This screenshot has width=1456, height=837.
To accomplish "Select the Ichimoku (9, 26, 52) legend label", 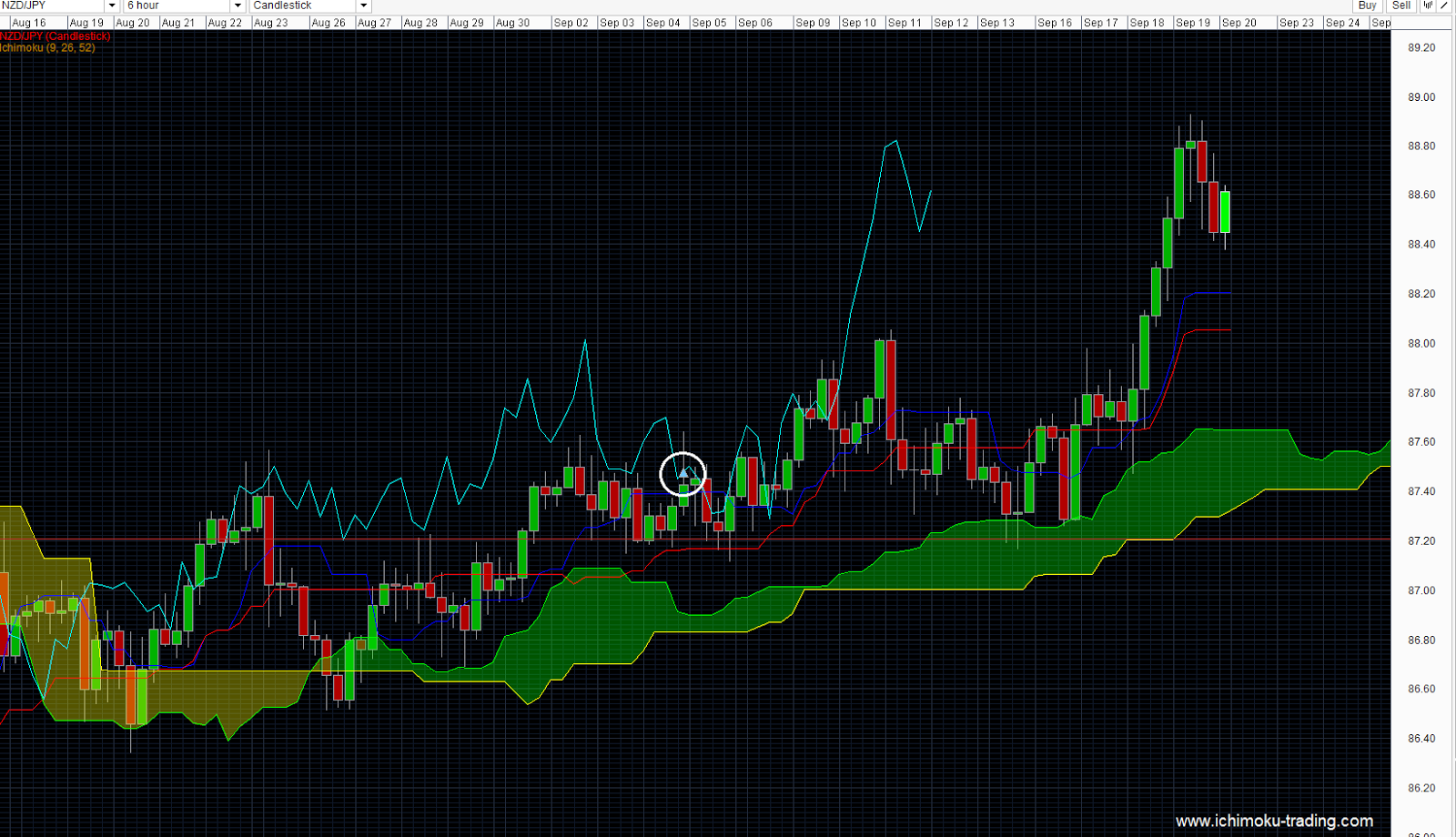I will coord(47,47).
